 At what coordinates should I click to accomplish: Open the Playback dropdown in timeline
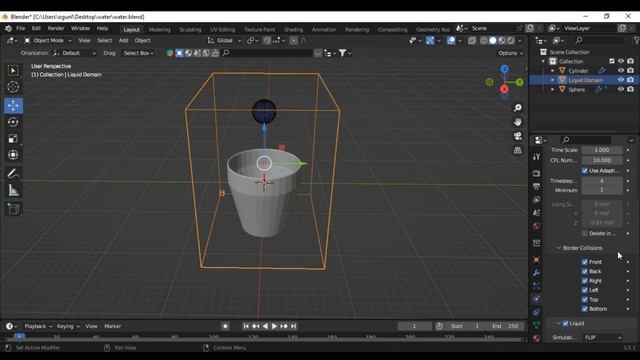38,326
